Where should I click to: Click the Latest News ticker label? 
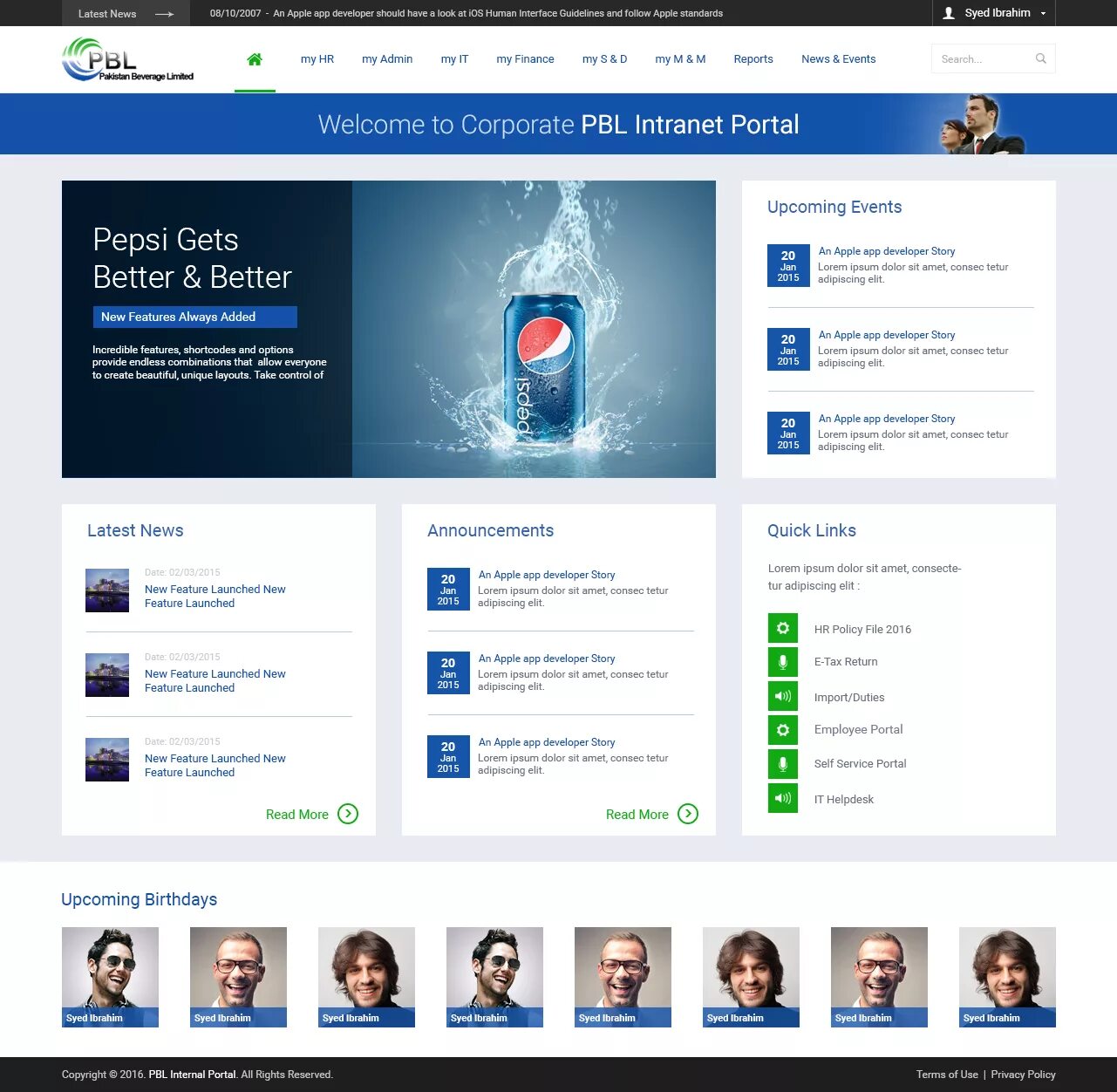tap(107, 14)
